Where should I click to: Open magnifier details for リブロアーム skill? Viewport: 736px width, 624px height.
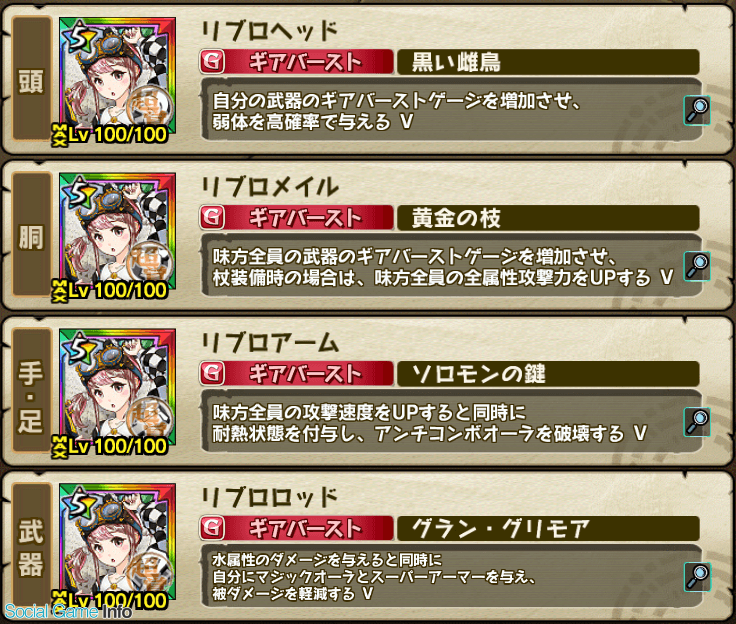697,422
